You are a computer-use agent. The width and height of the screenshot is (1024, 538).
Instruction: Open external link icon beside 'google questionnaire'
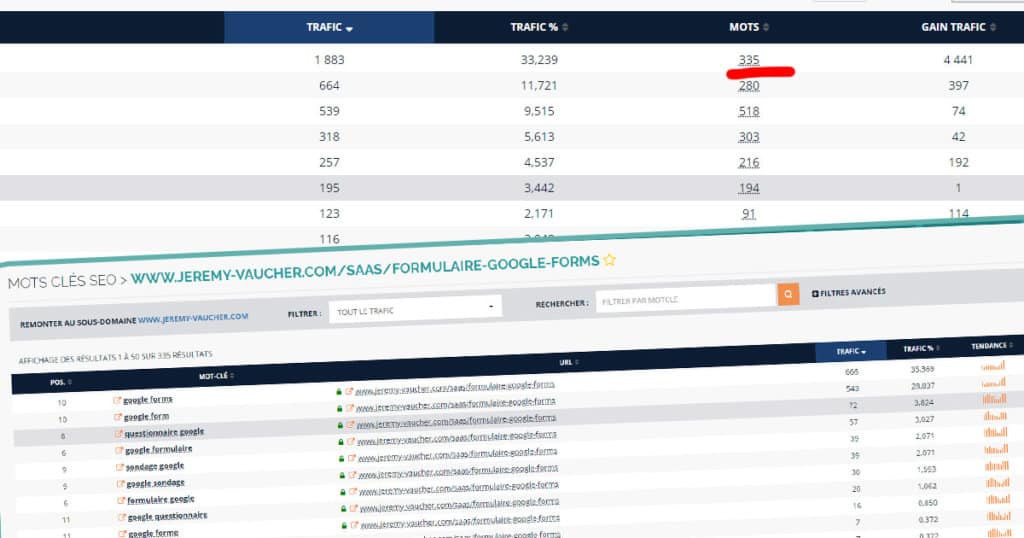(122, 517)
